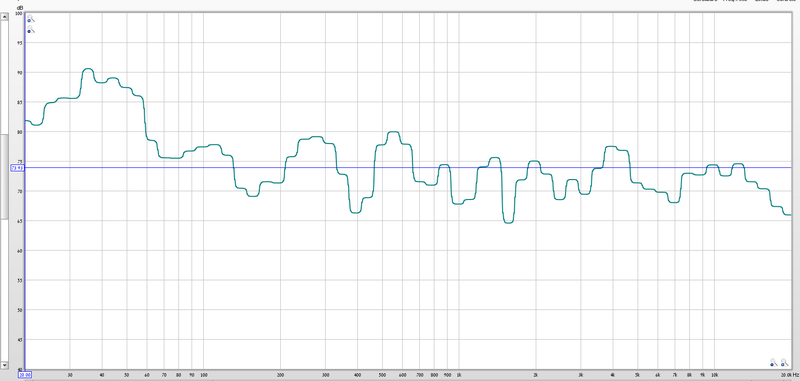Click the curve dip near 400 Hz
Screen dimensions: 800x381
tap(356, 212)
